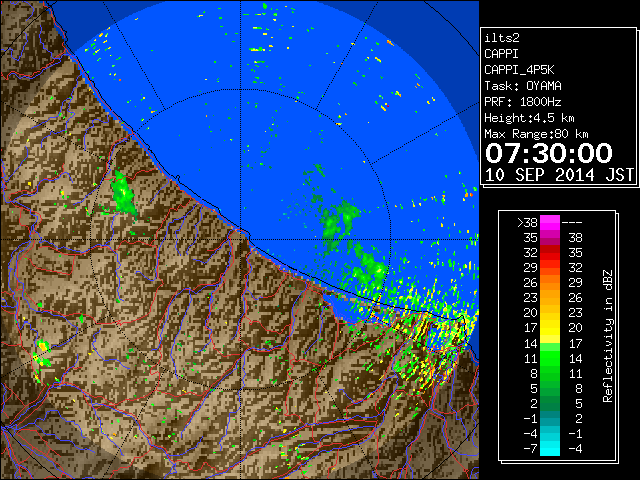Image resolution: width=640 pixels, height=480 pixels.
Task: Click the green echo cluster over sea center
Action: click(340, 222)
